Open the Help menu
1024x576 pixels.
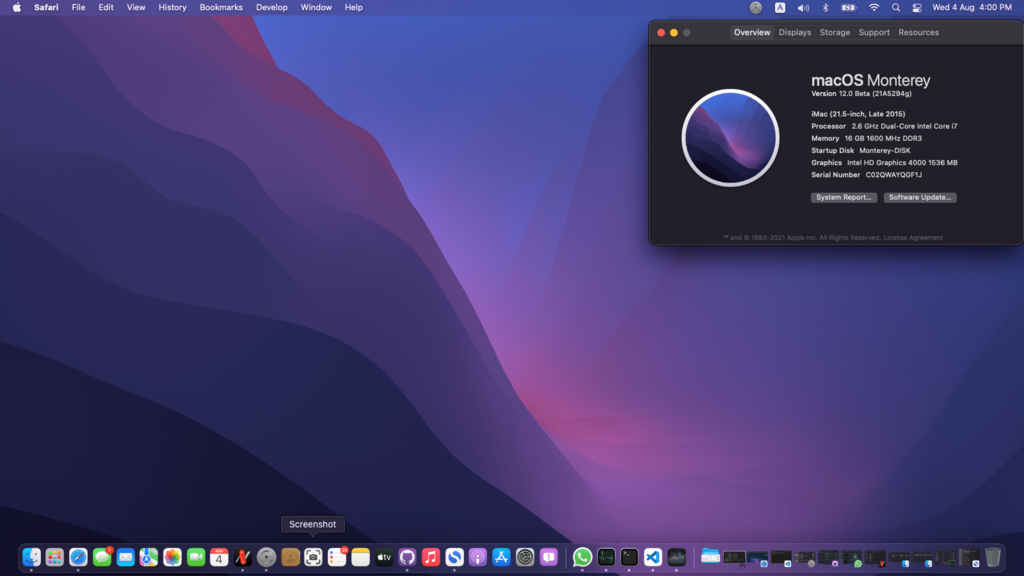(x=353, y=7)
